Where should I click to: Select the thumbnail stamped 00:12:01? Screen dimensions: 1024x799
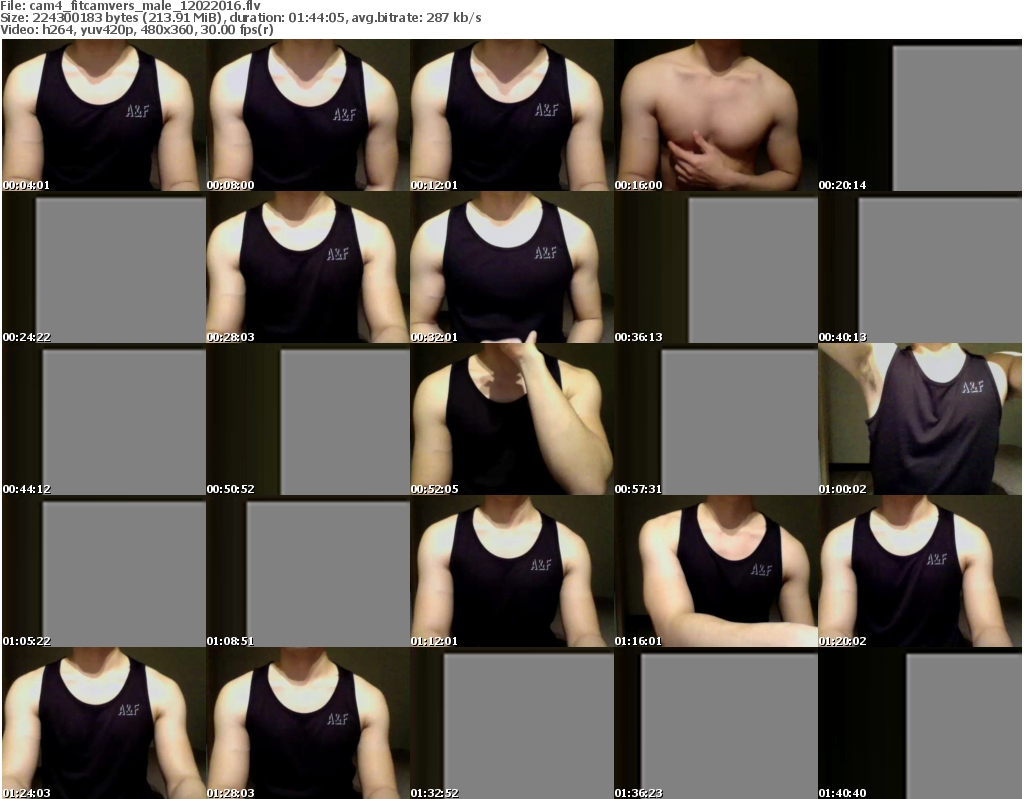(512, 115)
